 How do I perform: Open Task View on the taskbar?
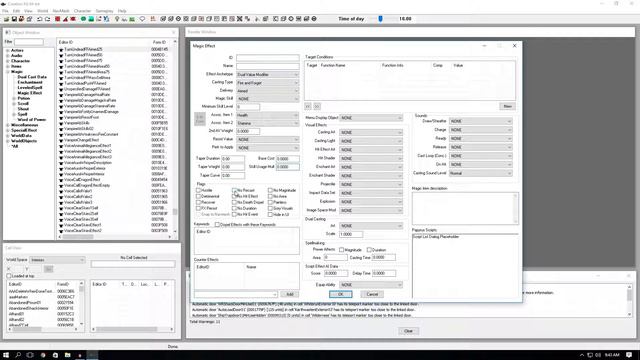pos(30,355)
